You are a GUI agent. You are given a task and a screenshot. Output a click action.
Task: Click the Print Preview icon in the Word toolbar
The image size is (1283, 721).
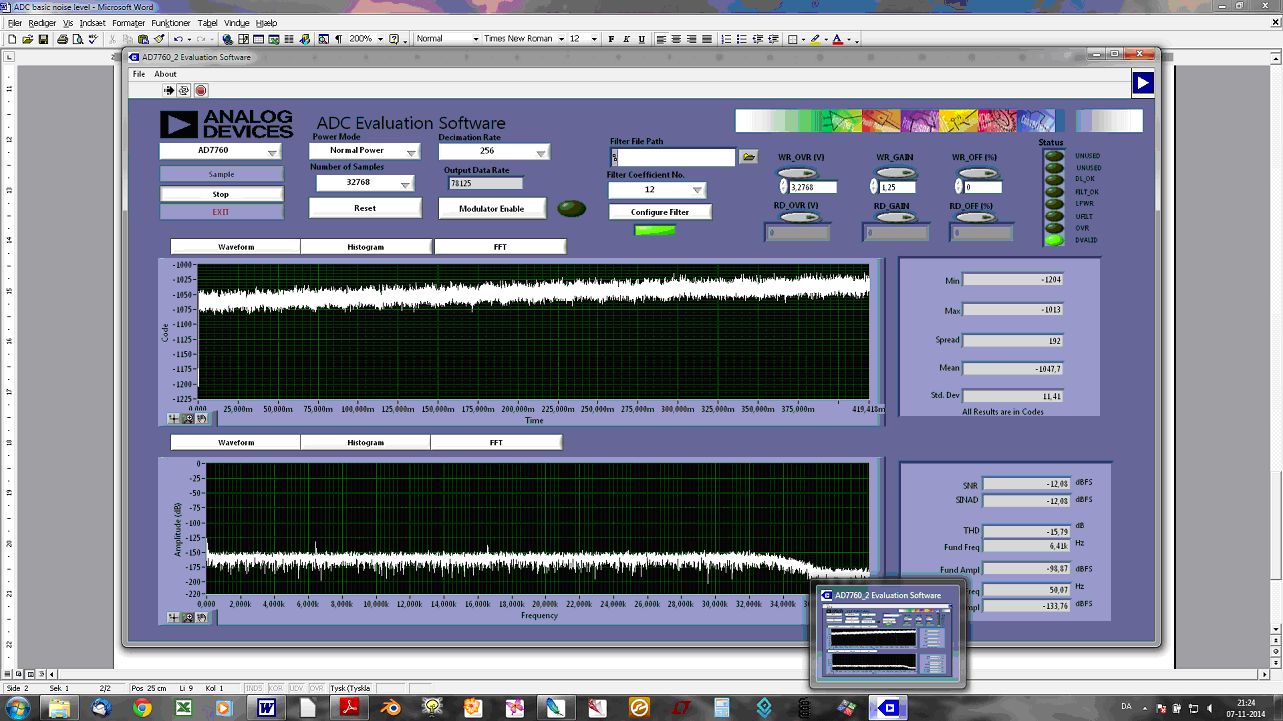click(x=78, y=39)
